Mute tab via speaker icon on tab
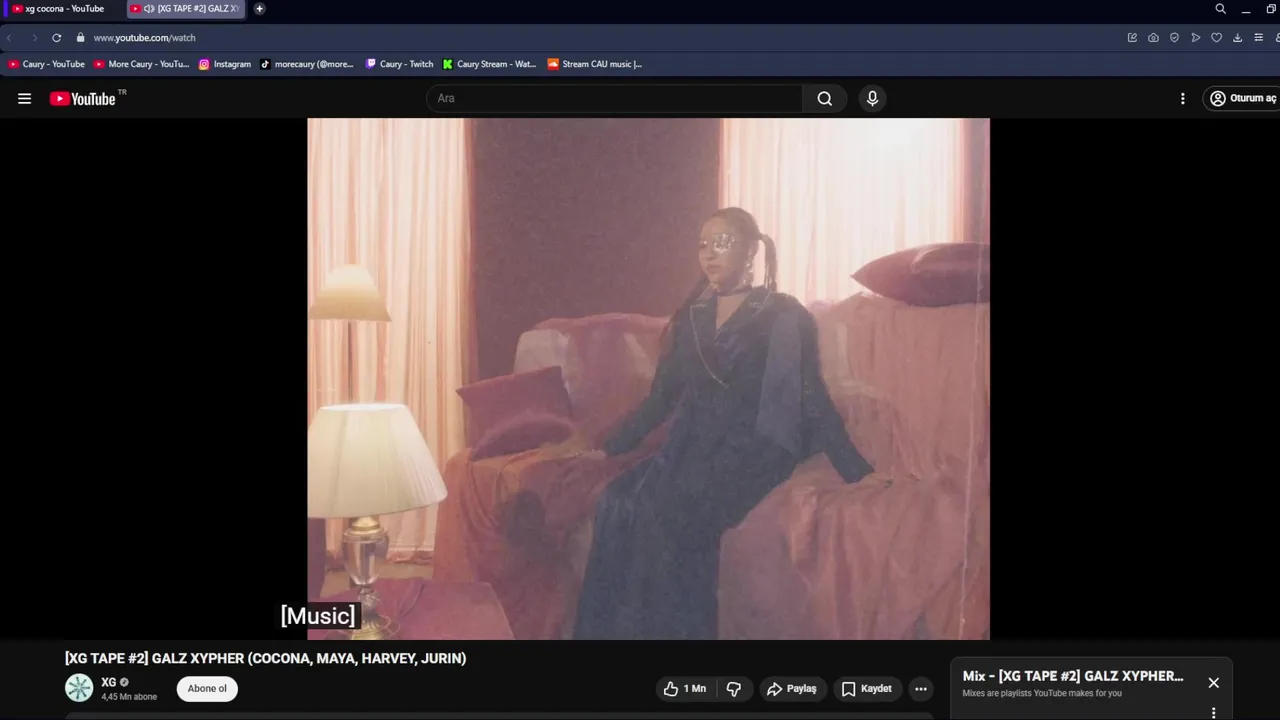Screen dimensions: 1280x720 148,9
